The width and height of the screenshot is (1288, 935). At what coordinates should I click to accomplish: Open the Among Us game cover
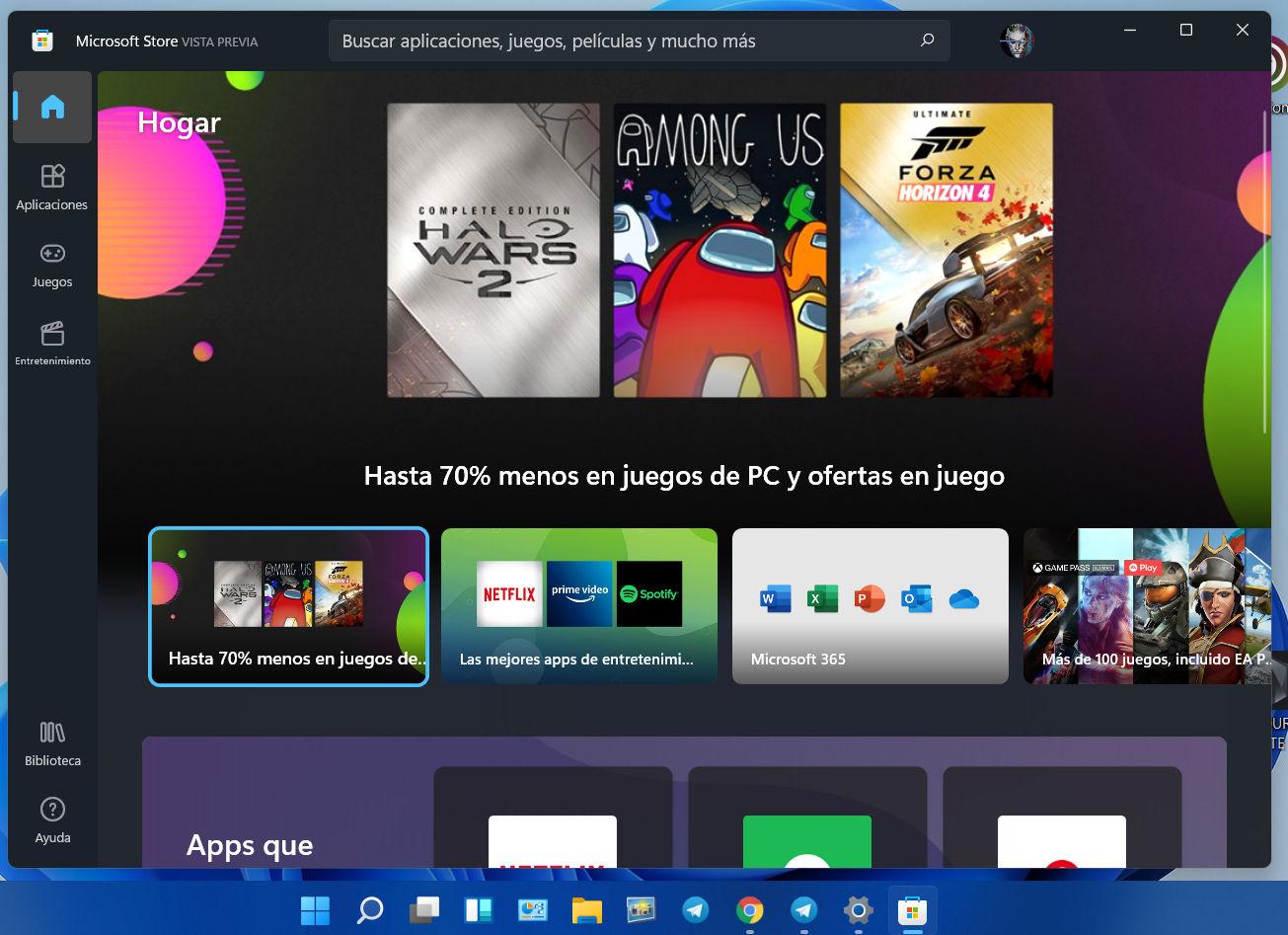click(x=720, y=251)
